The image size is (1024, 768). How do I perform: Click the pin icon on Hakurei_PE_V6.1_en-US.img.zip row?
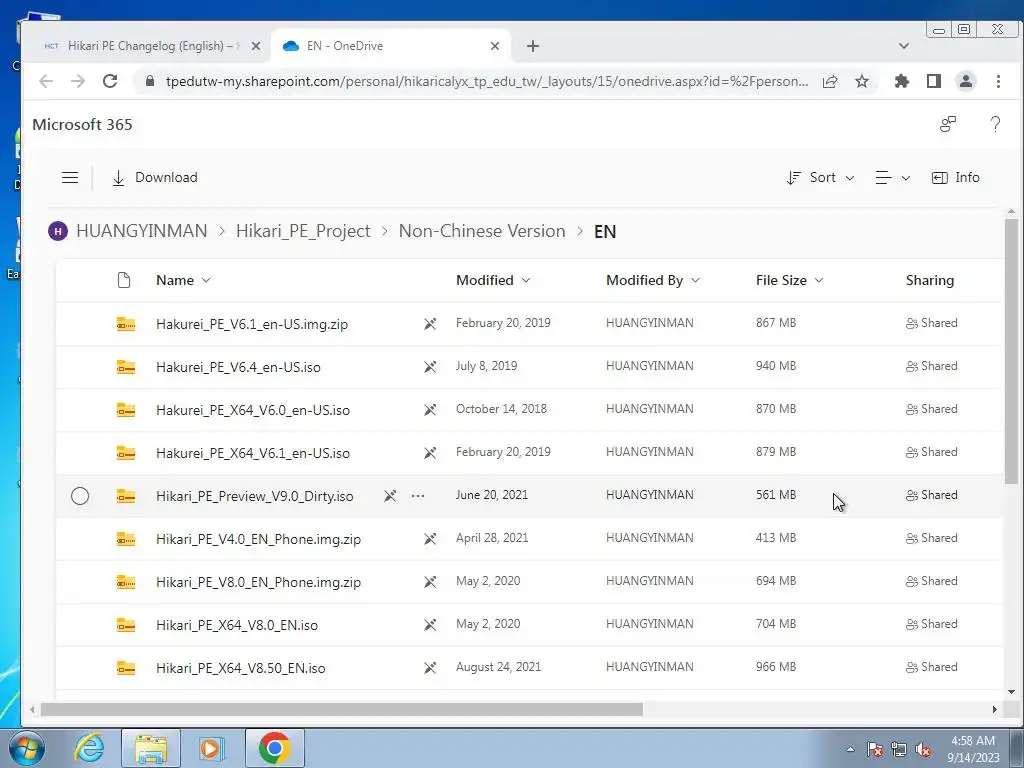(x=430, y=324)
